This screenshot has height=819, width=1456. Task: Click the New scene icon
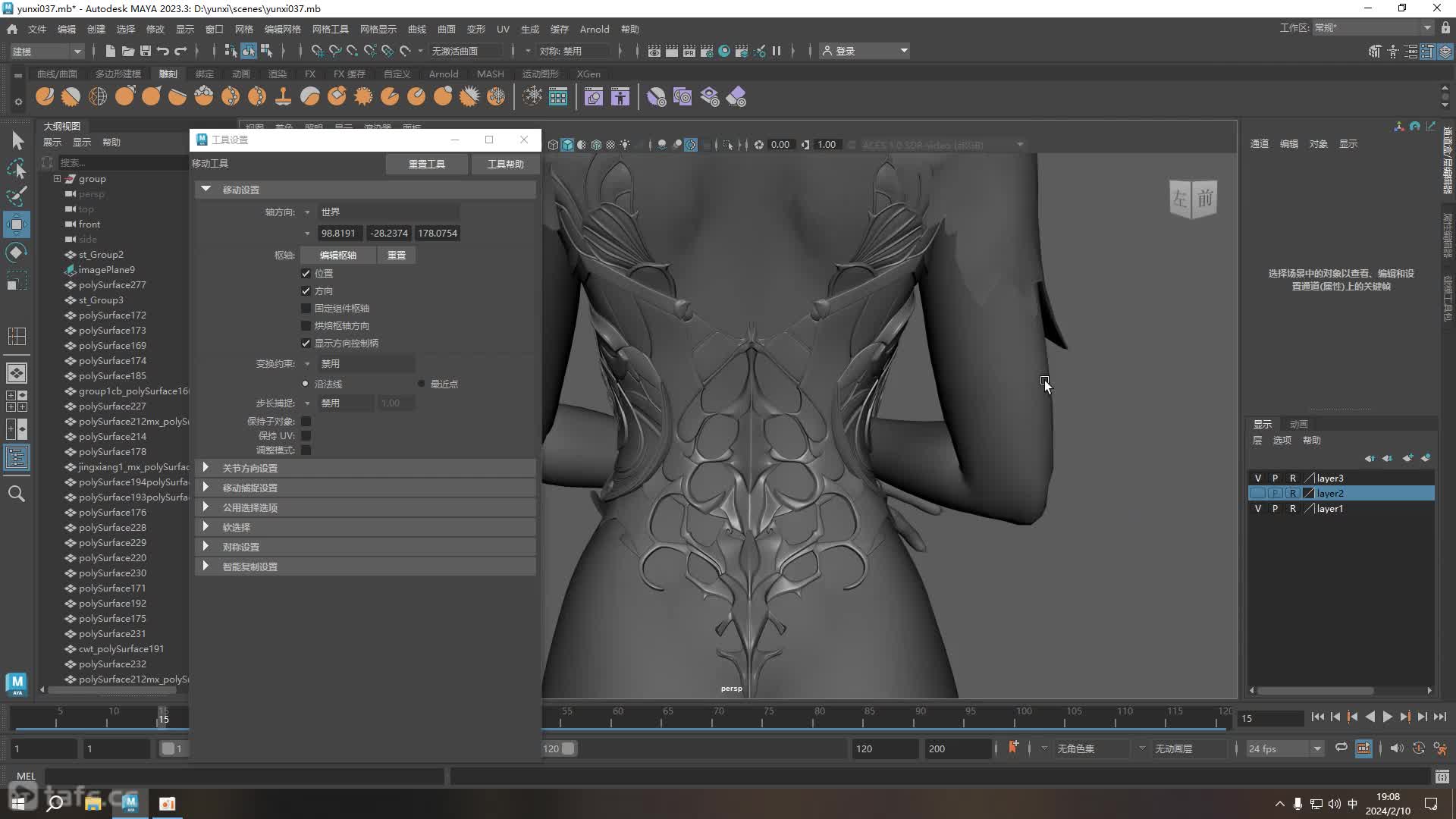[x=110, y=51]
